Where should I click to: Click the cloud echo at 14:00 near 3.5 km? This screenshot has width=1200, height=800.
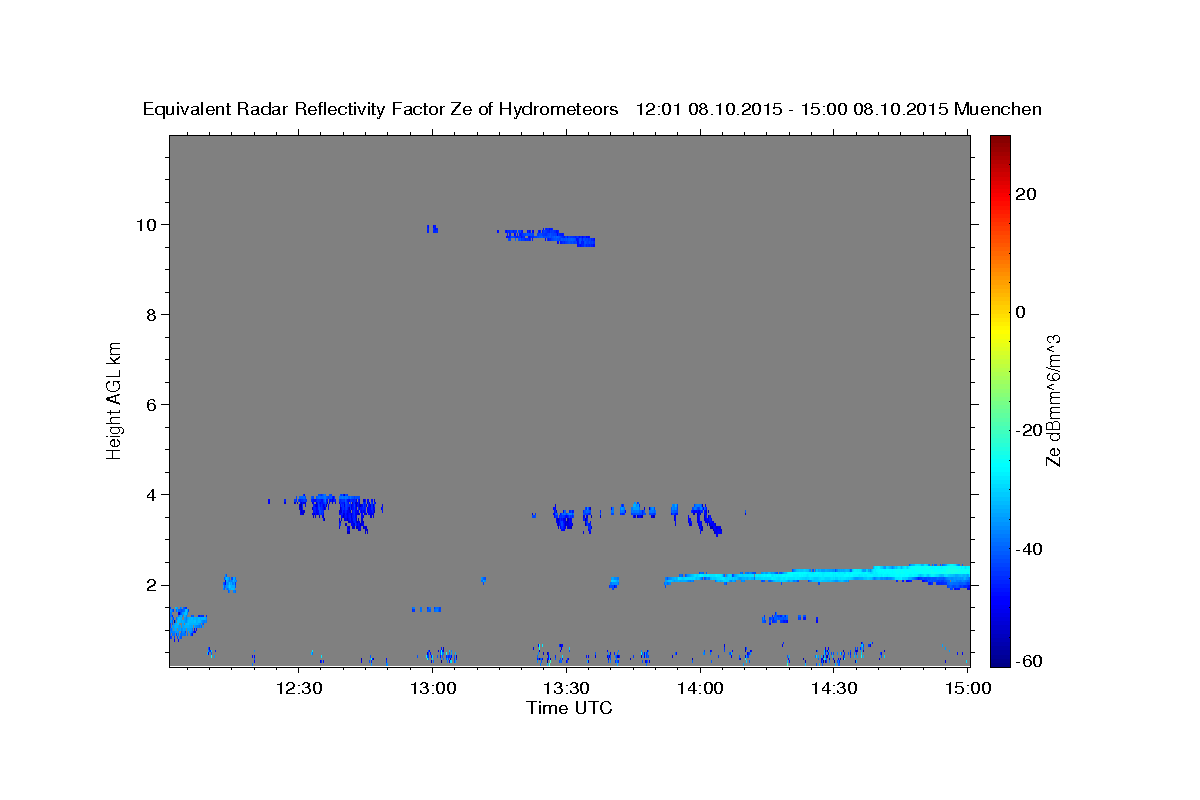(705, 519)
